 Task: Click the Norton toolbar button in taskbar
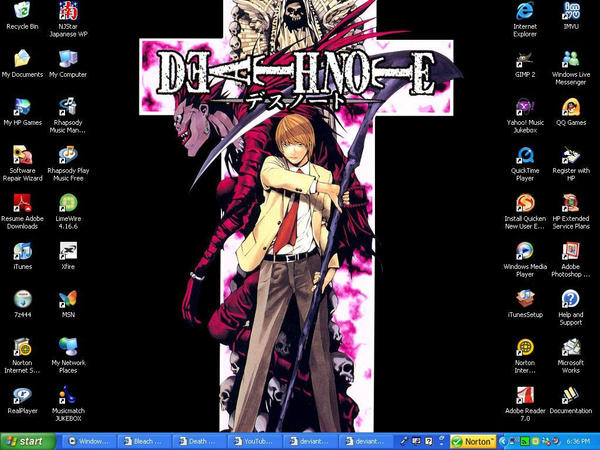click(473, 442)
